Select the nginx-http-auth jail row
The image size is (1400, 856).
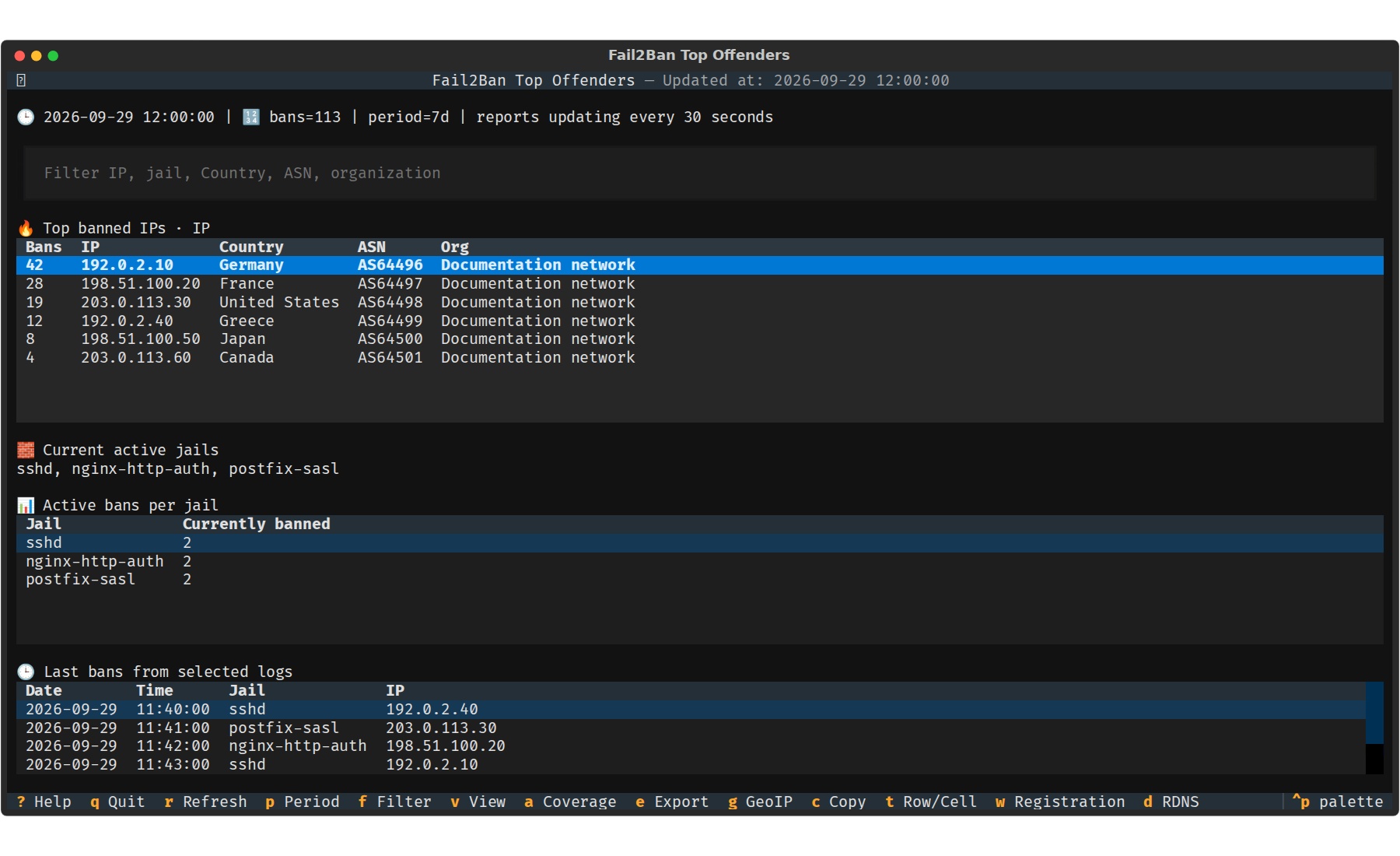coord(700,561)
